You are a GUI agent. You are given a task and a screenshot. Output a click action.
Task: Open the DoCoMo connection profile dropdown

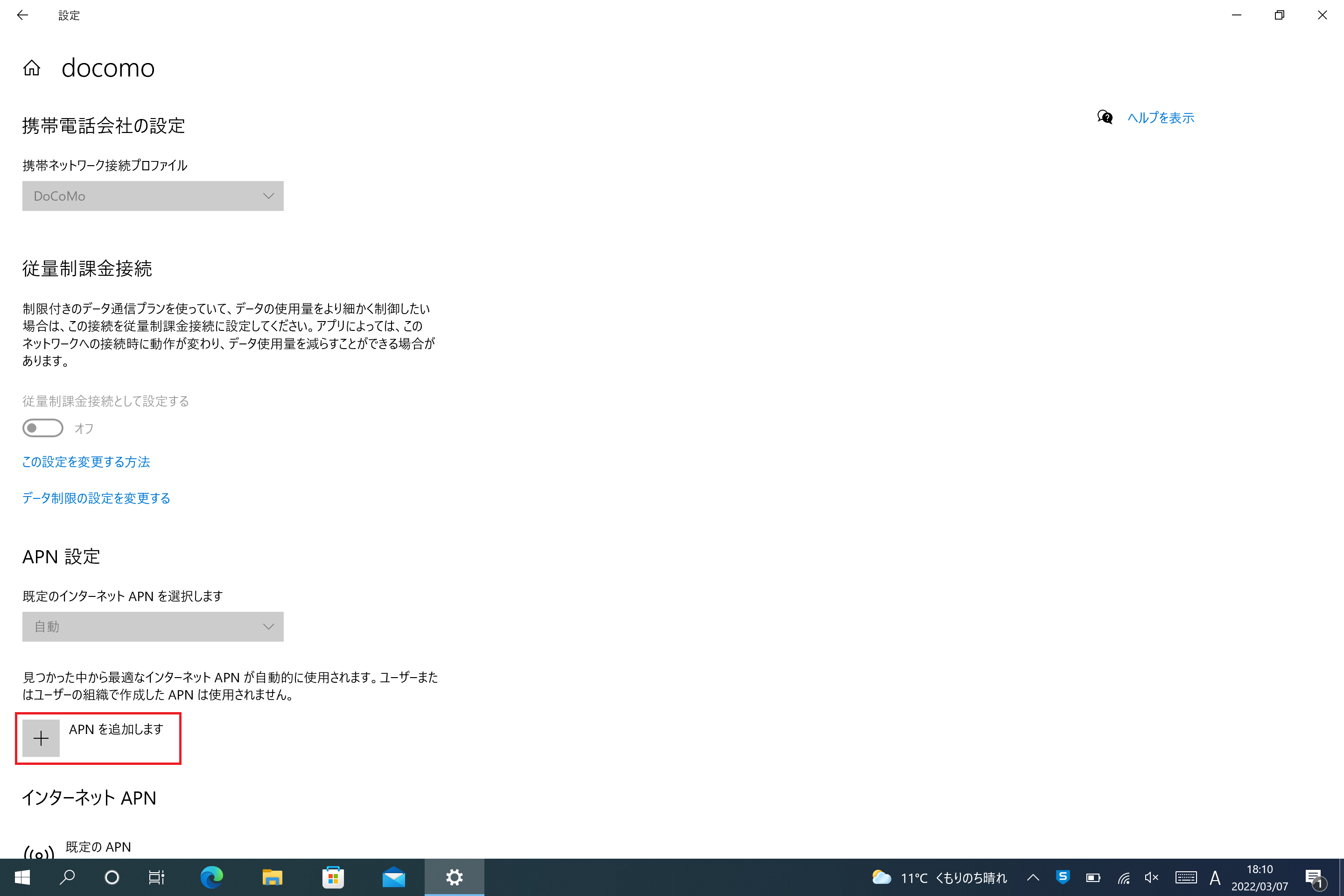153,196
